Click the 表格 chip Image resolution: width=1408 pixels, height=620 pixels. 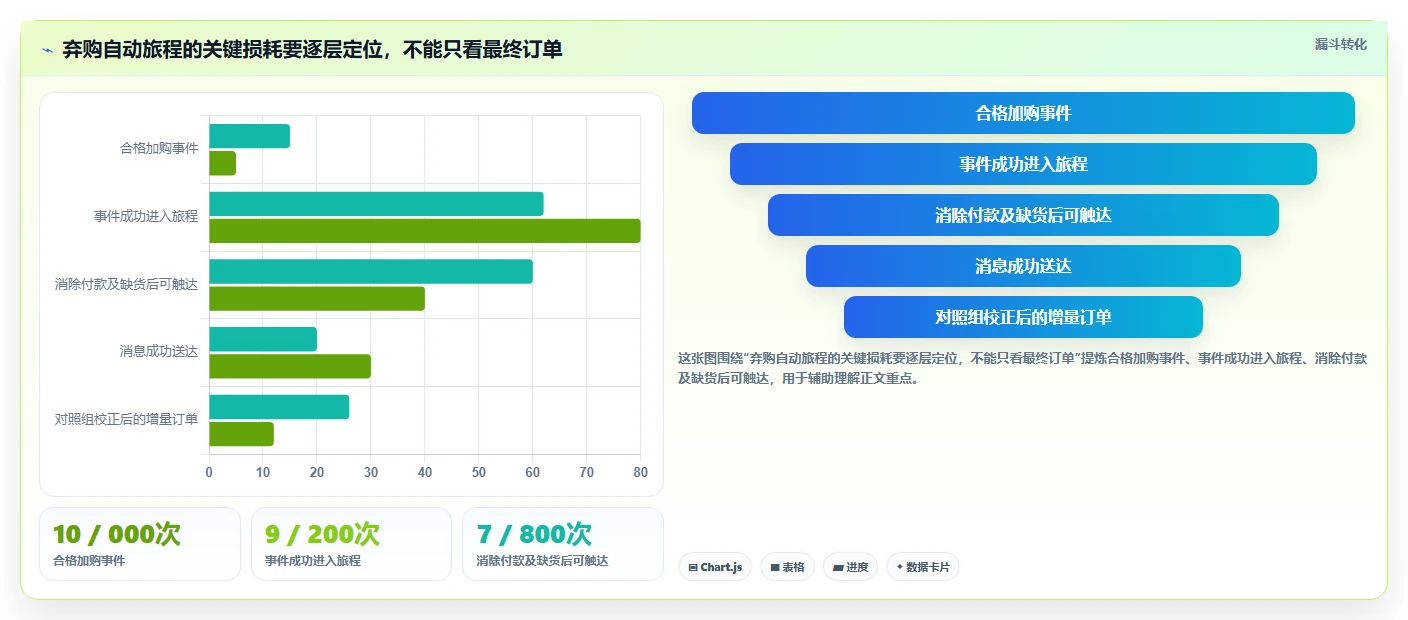coord(787,567)
